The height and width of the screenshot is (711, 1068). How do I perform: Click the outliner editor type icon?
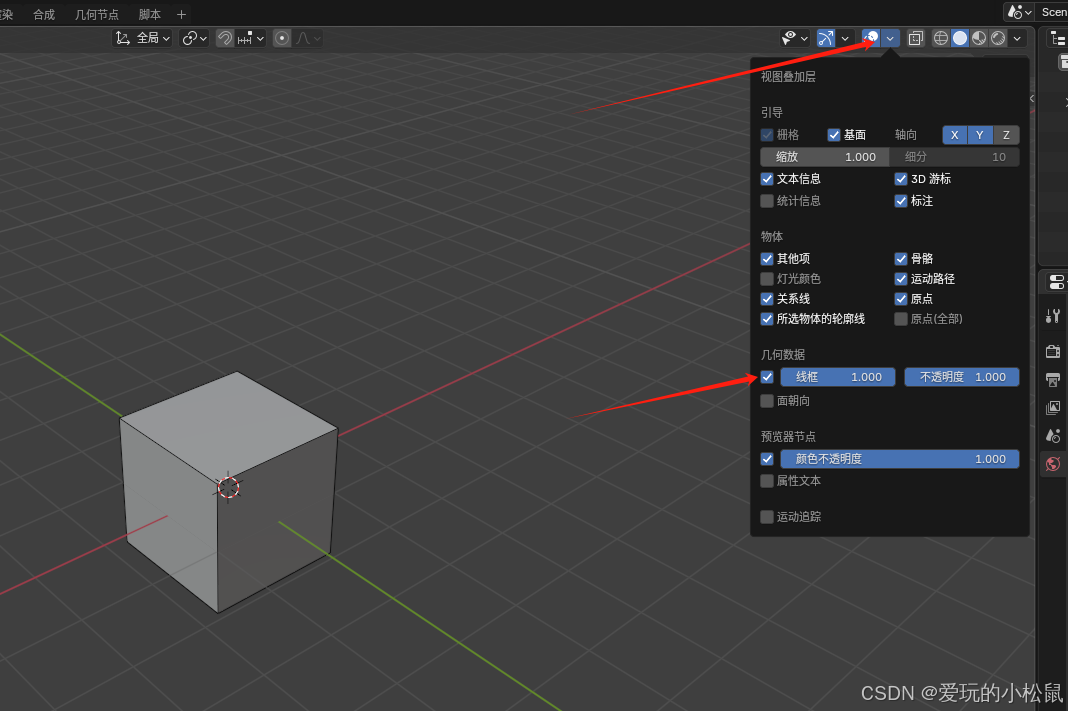click(x=1058, y=39)
